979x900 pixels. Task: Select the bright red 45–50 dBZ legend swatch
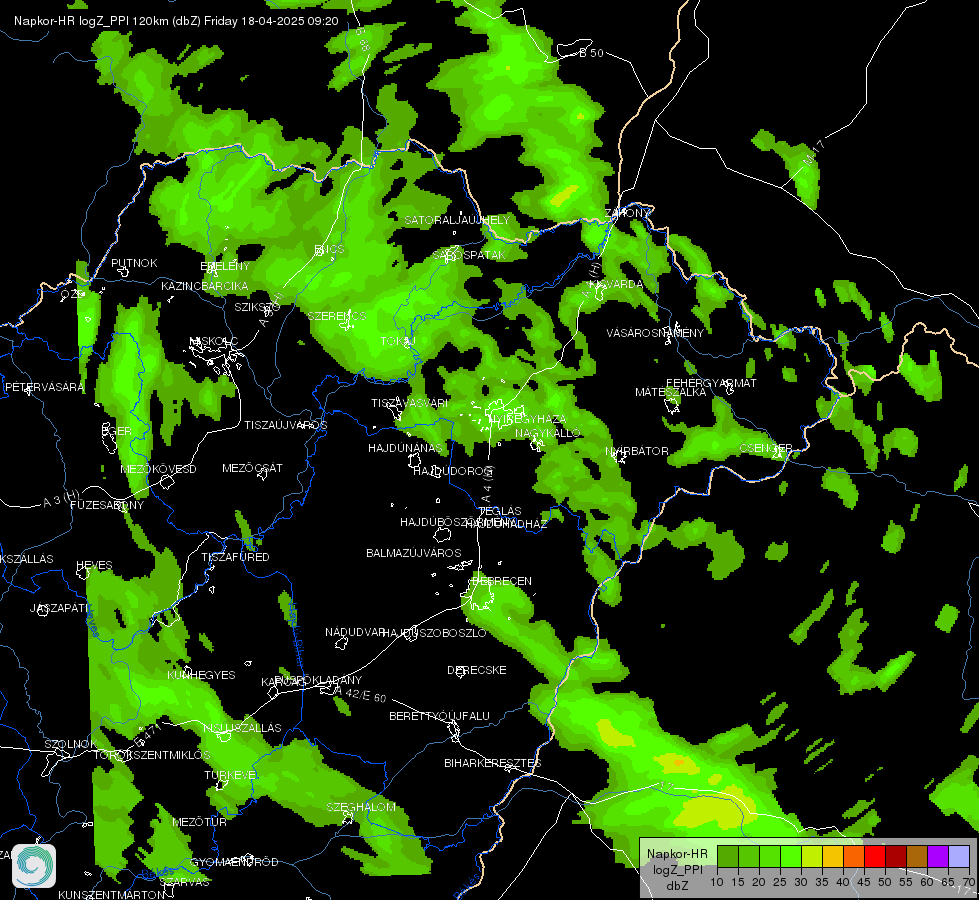point(875,857)
